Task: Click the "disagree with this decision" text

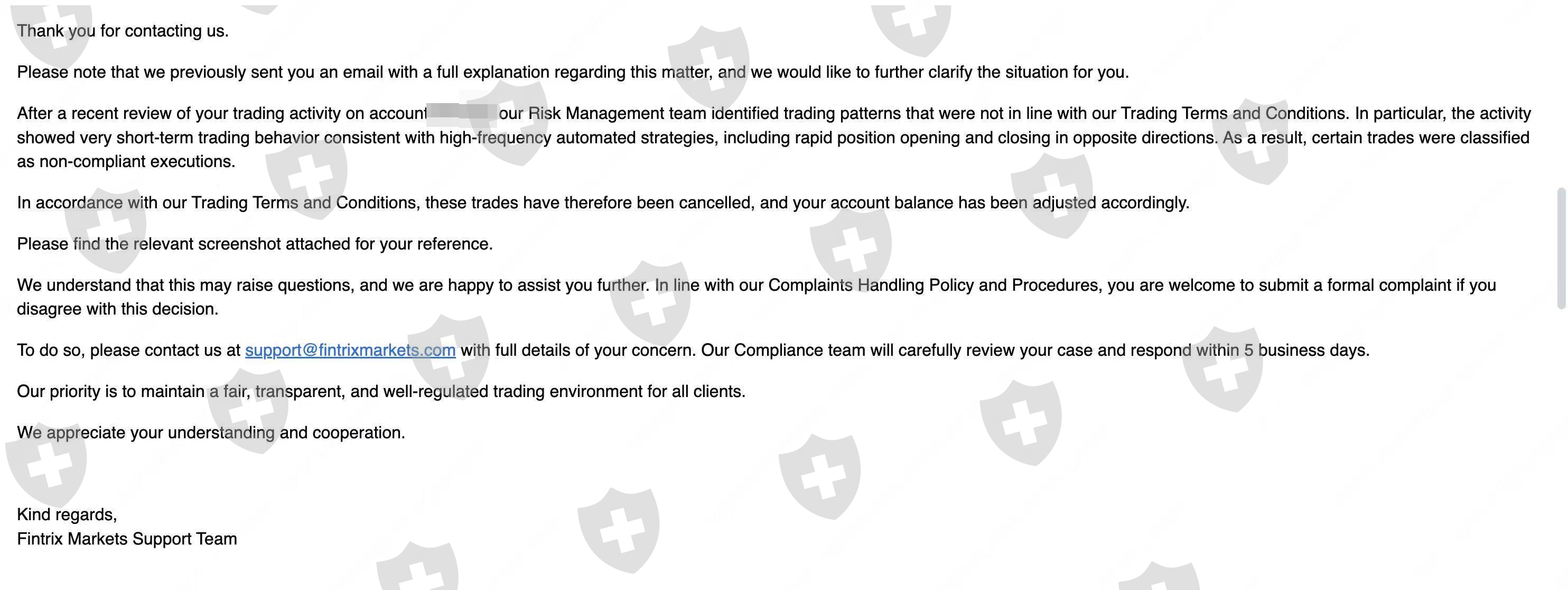Action: (117, 309)
